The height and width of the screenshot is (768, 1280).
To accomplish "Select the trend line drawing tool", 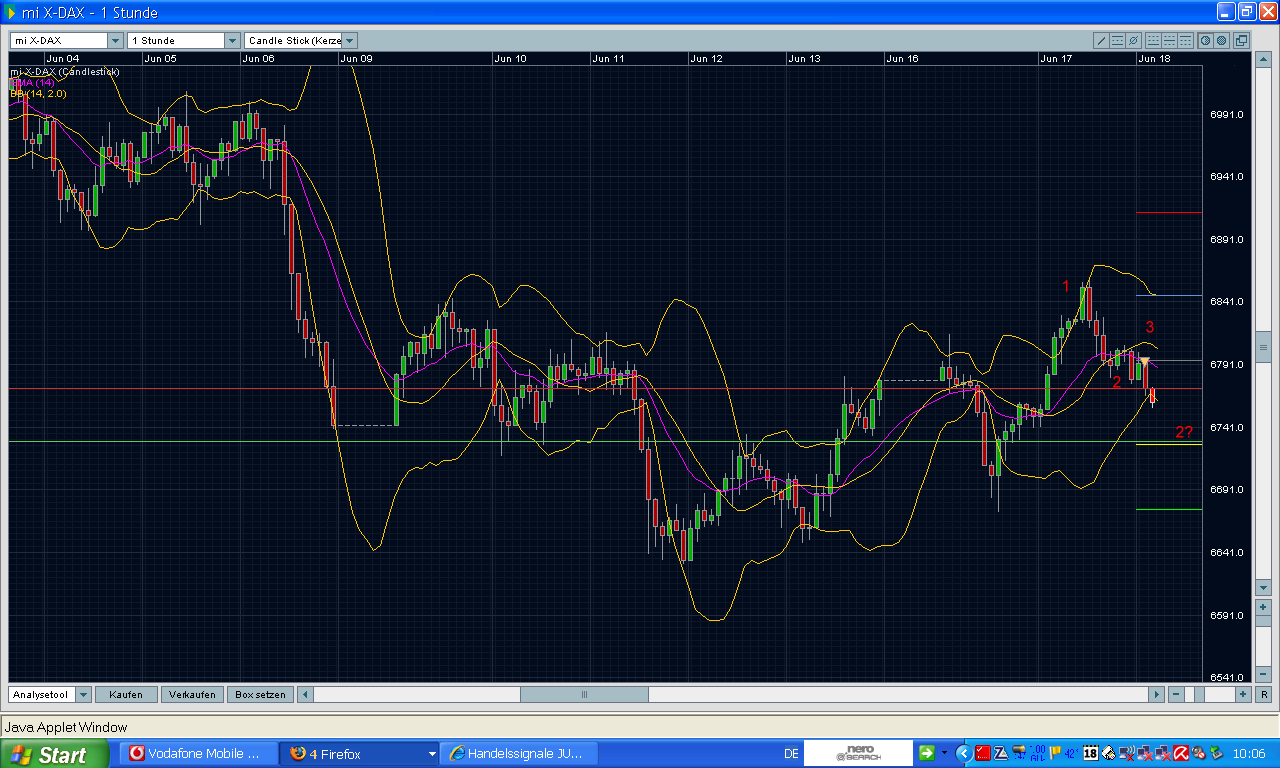I will coord(1101,41).
